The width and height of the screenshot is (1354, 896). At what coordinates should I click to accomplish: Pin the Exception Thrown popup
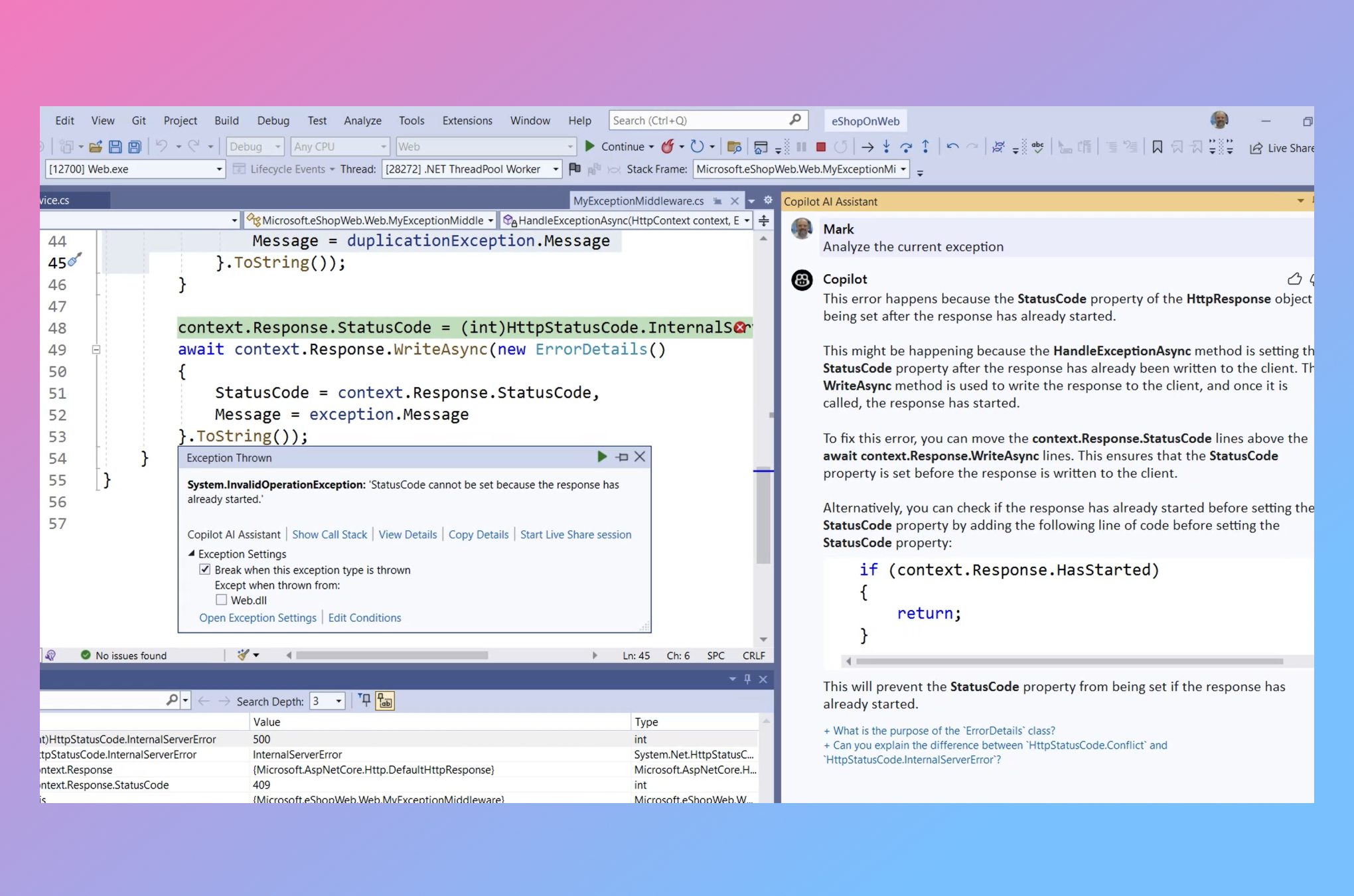(622, 457)
